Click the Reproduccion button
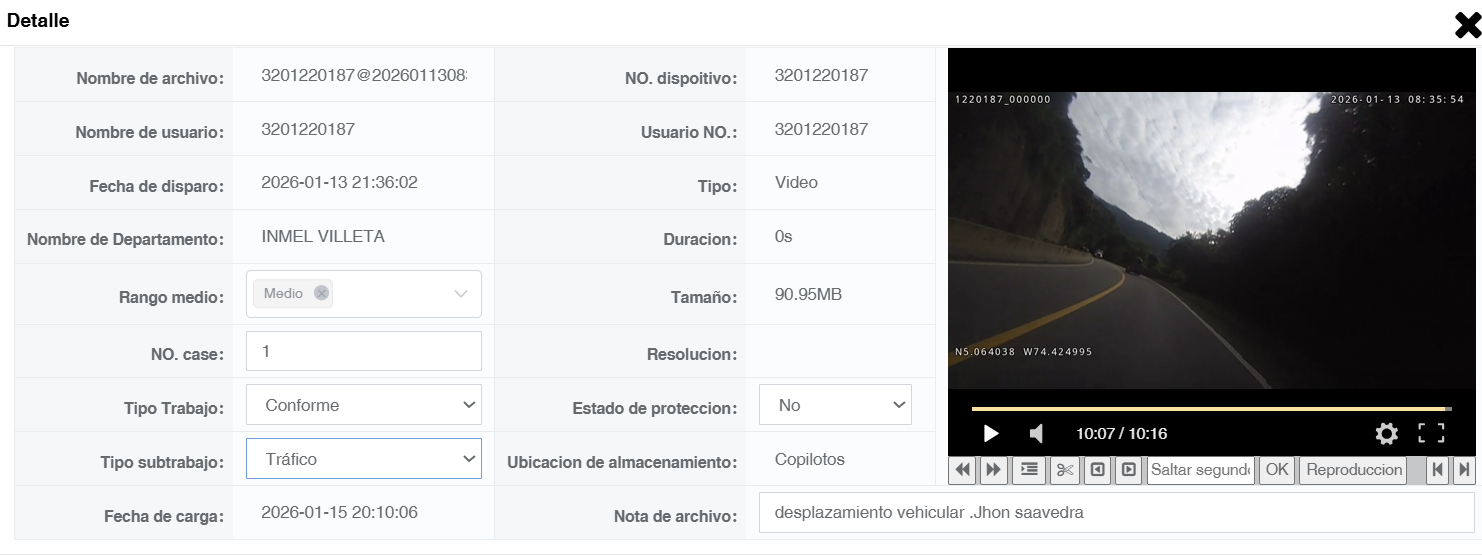Screen dimensions: 1482x555 pos(1354,469)
